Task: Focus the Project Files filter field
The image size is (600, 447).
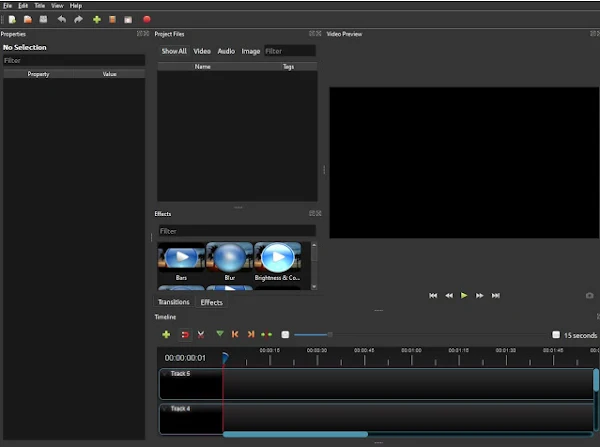Action: coord(290,51)
